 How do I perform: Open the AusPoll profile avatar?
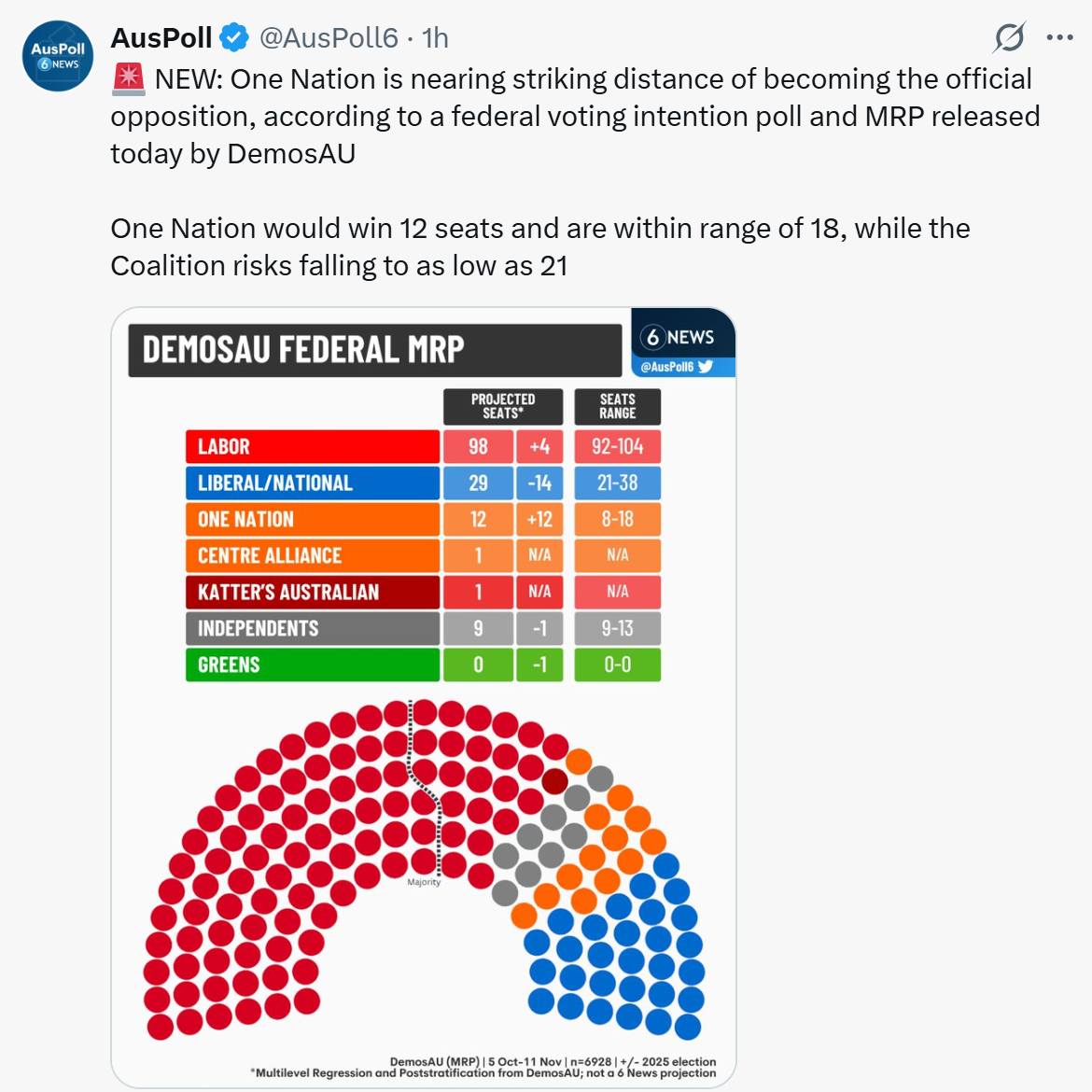[58, 56]
